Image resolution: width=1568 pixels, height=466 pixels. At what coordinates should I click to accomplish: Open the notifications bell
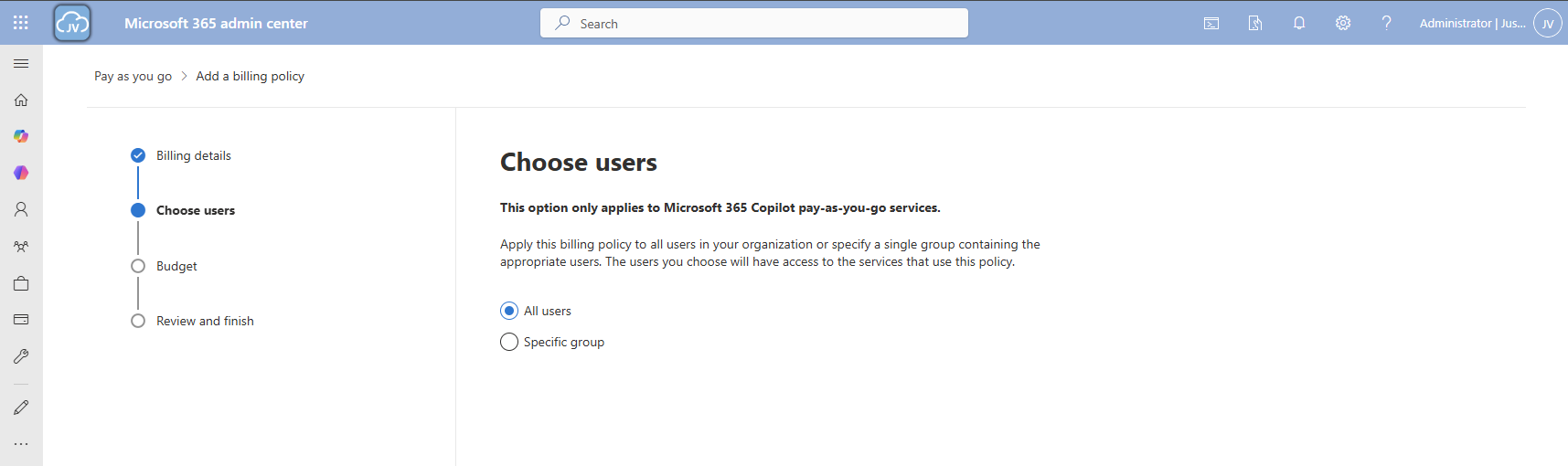pyautogui.click(x=1299, y=24)
